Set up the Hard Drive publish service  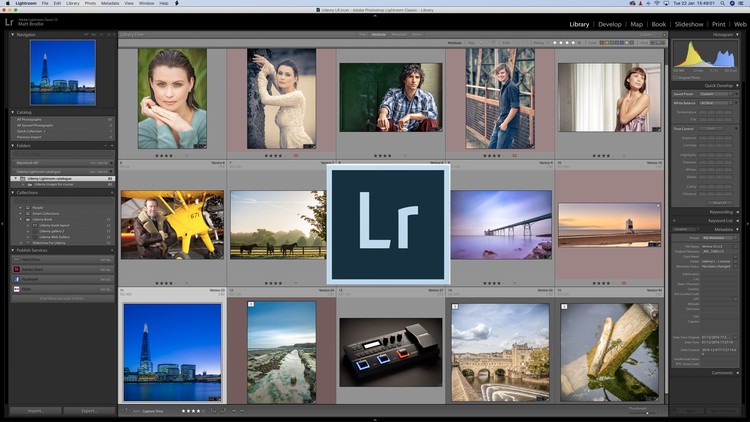tap(106, 260)
